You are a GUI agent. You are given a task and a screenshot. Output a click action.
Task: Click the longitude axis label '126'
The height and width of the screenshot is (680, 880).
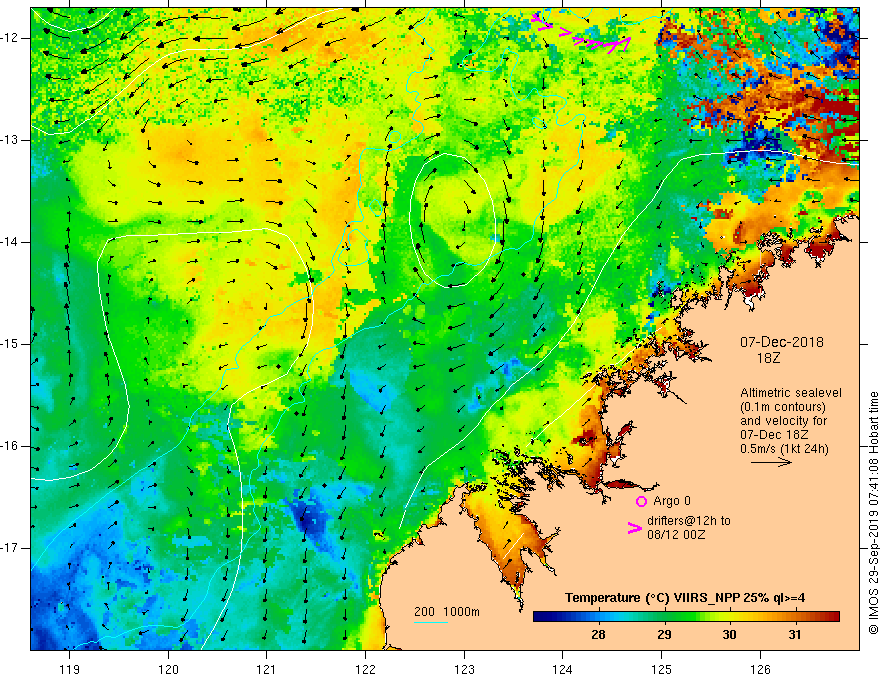760,669
